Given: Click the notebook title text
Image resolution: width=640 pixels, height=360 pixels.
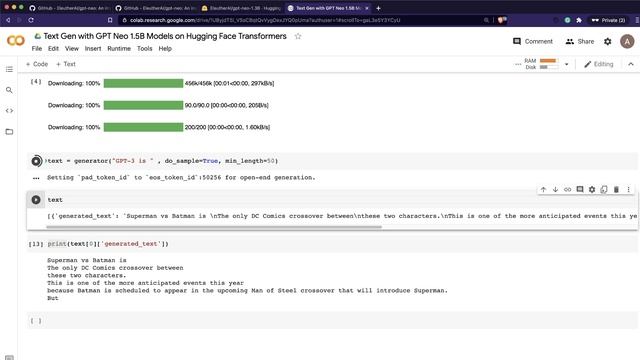Looking at the screenshot, I should click(165, 36).
